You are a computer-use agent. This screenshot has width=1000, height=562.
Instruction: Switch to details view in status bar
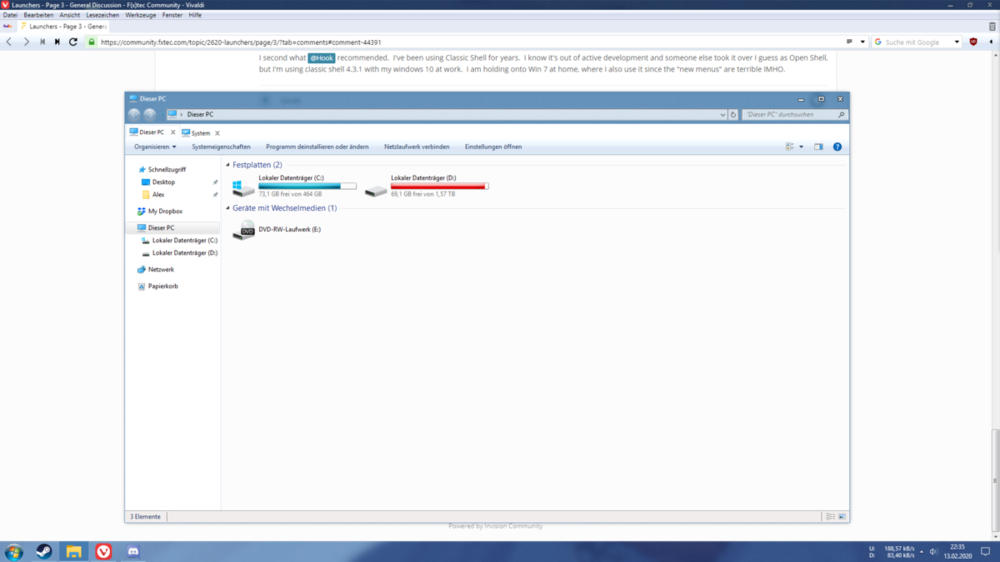tap(830, 517)
